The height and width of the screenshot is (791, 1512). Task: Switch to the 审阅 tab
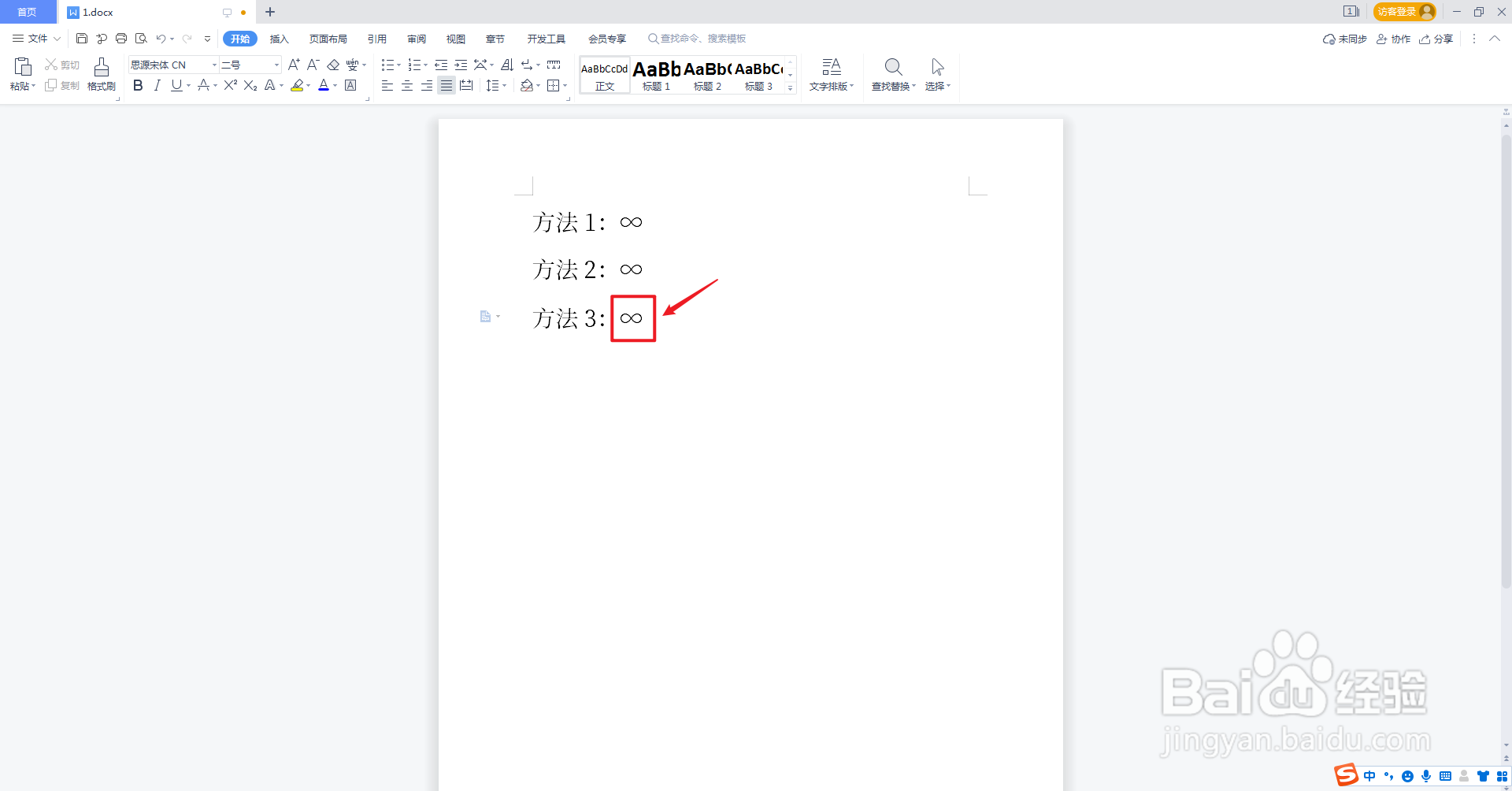(417, 39)
